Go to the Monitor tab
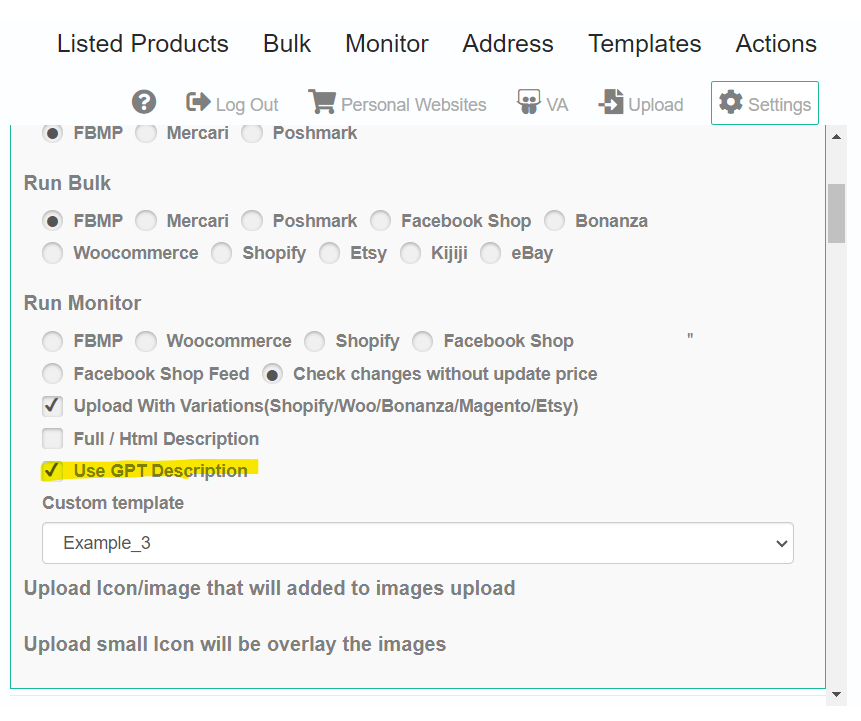This screenshot has height=721, width=861. (x=387, y=43)
